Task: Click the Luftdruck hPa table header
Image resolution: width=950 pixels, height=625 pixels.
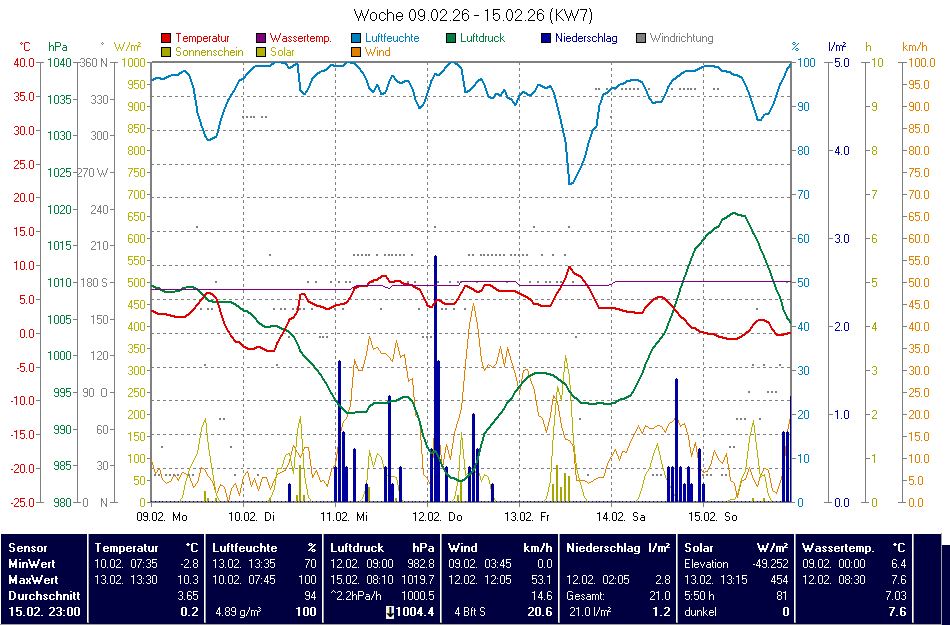Action: 383,548
